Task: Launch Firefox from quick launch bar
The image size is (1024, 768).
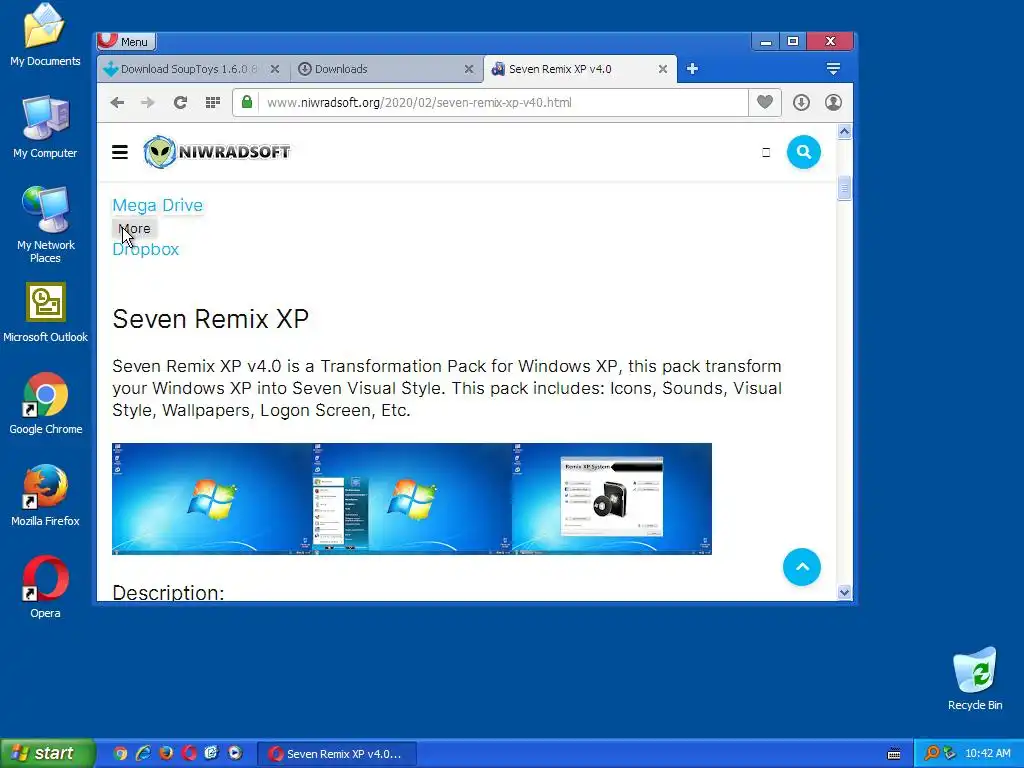Action: pos(166,753)
